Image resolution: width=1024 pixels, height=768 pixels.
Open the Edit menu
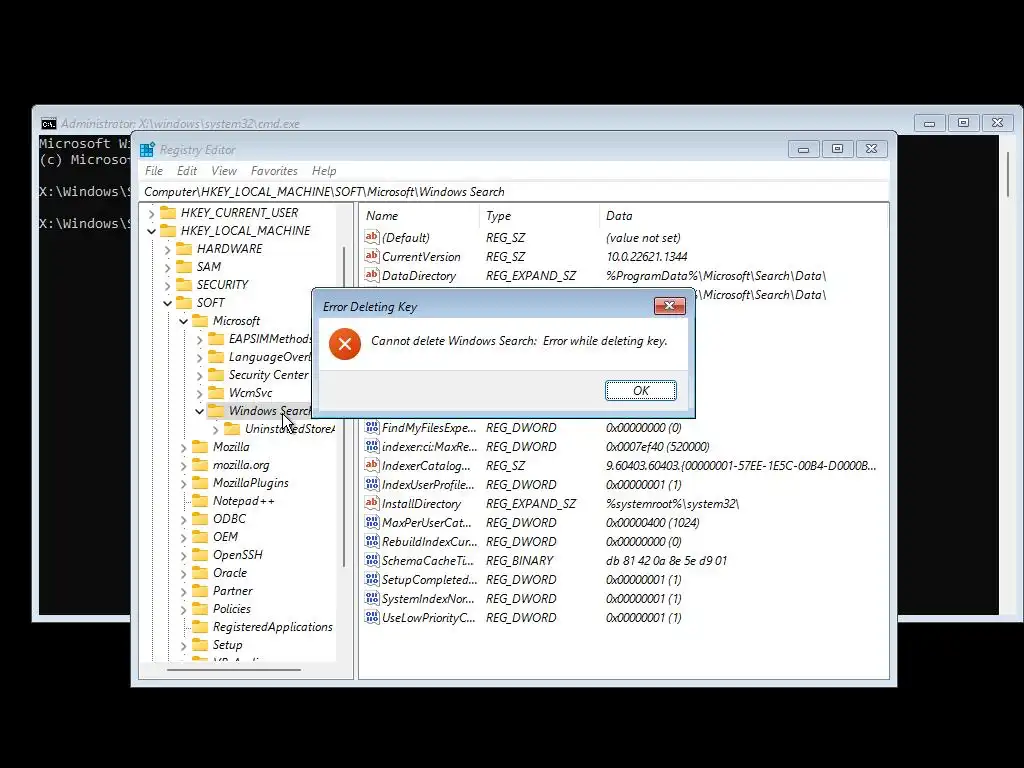click(187, 170)
